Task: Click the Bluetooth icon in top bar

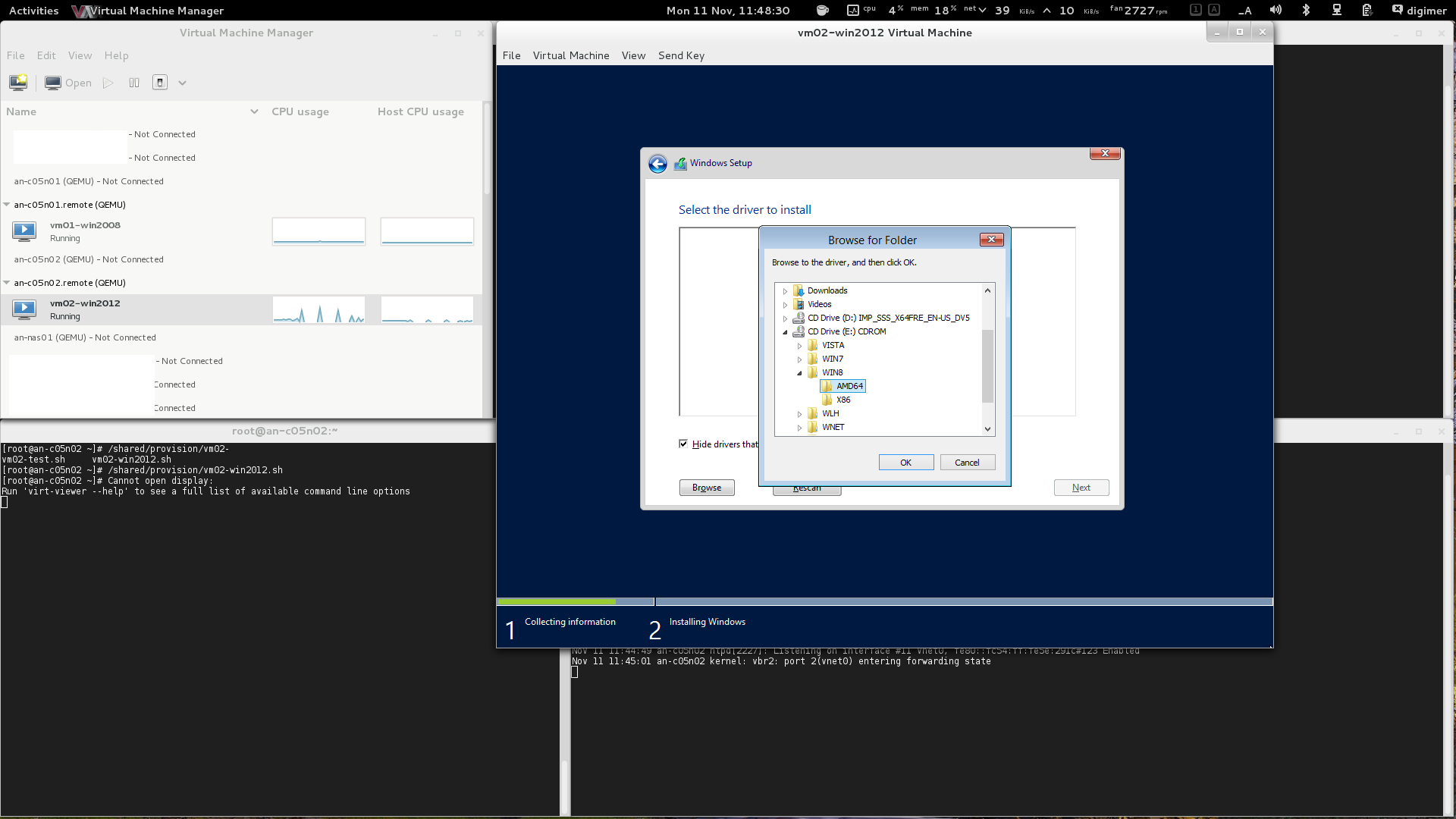Action: 1306,10
